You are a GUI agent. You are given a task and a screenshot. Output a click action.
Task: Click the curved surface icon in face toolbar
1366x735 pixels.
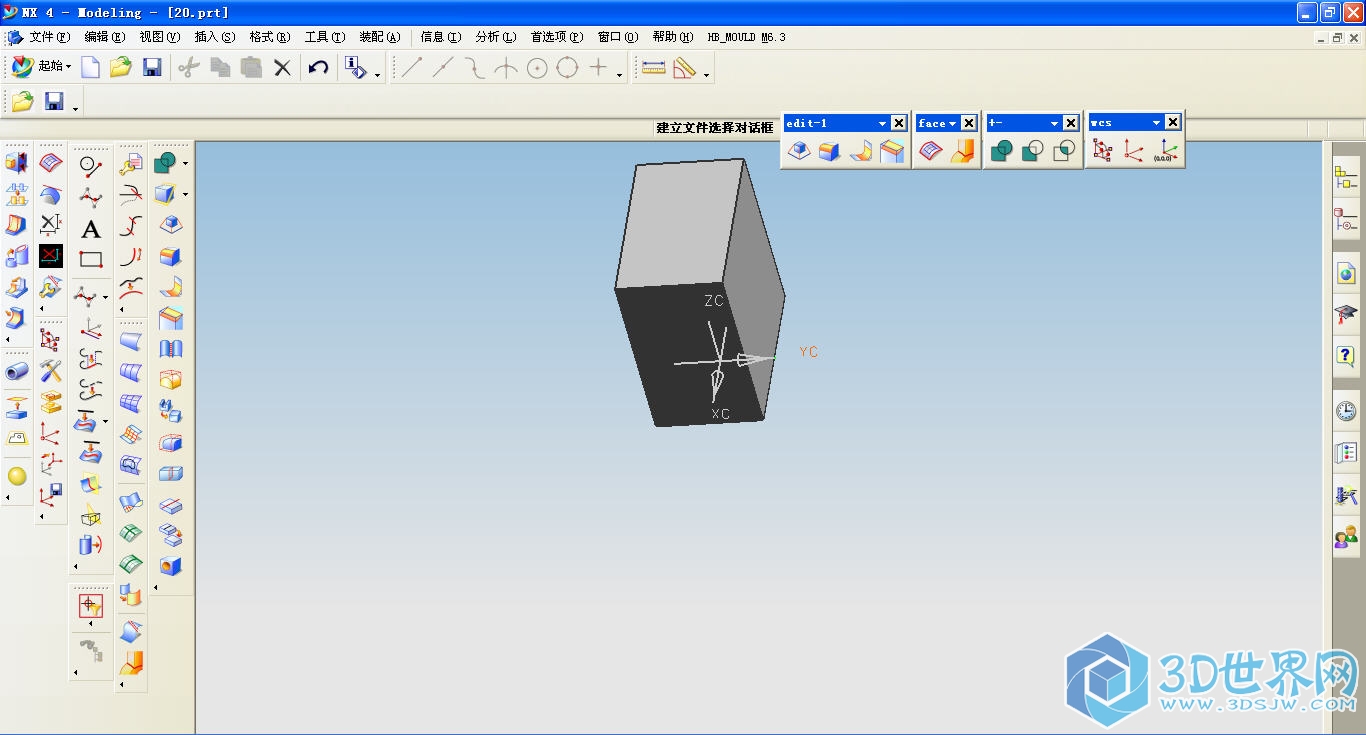tap(931, 151)
